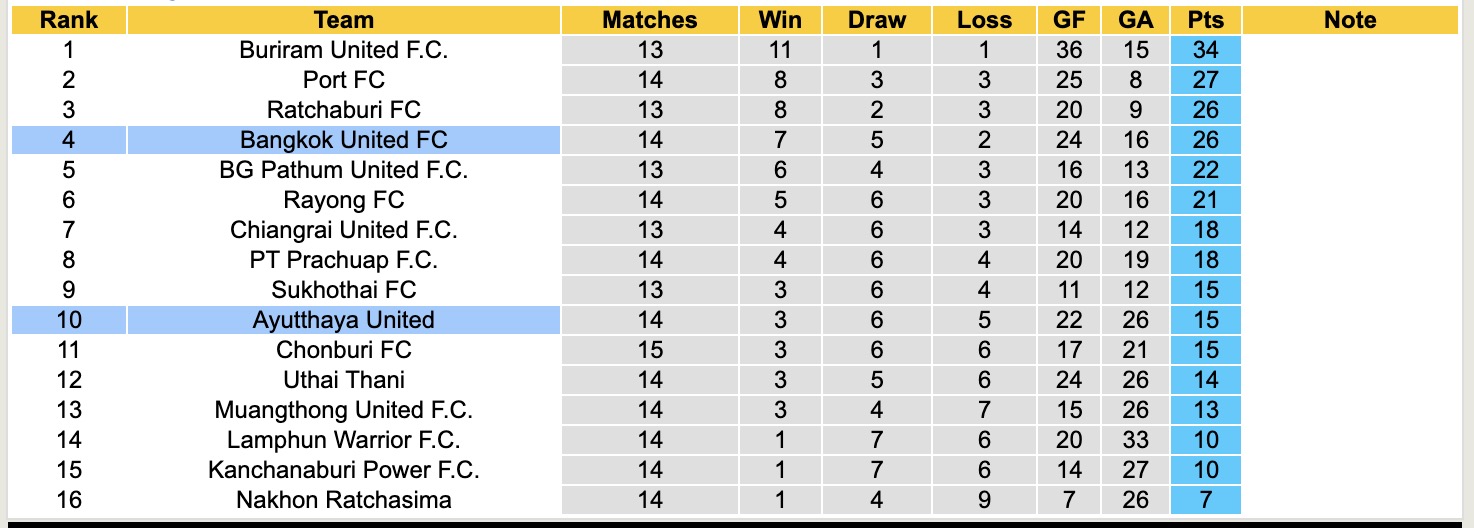The height and width of the screenshot is (528, 1474).
Task: Click Nakhon Ratchasima's 7 points cell
Action: click(x=1206, y=500)
